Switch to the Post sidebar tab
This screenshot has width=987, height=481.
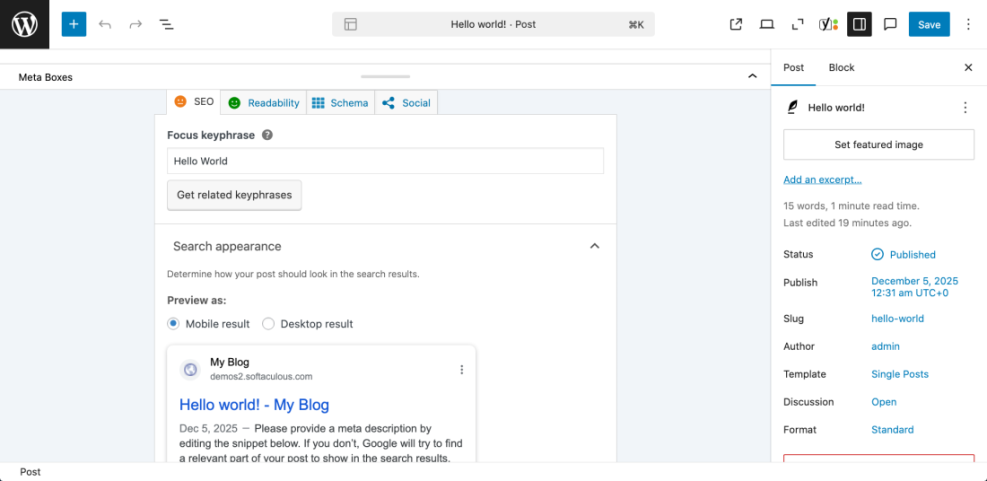click(793, 67)
